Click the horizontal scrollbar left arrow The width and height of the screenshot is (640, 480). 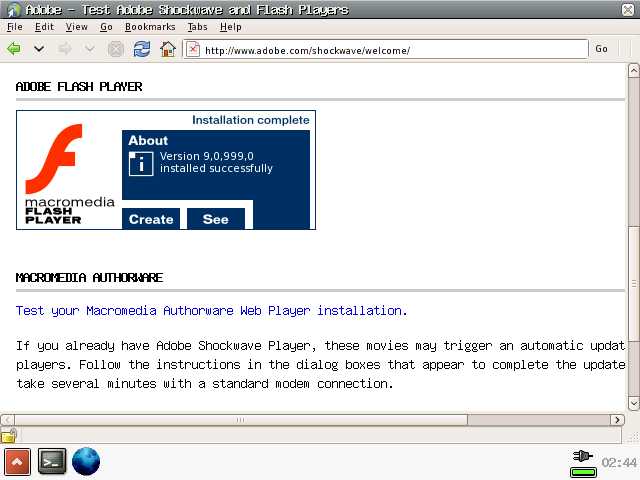tap(7, 420)
